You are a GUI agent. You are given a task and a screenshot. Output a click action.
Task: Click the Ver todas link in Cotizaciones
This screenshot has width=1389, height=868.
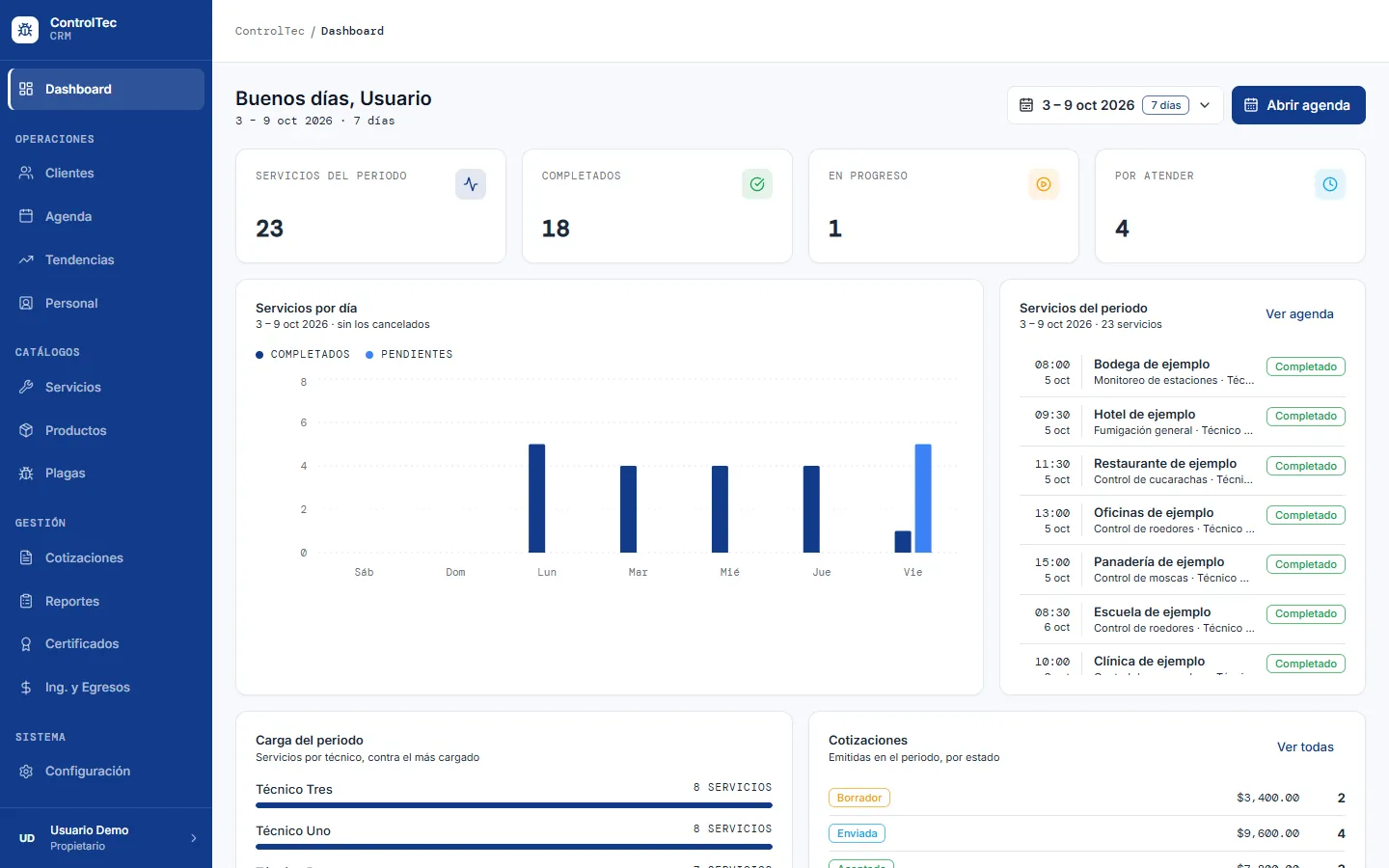[x=1305, y=747]
